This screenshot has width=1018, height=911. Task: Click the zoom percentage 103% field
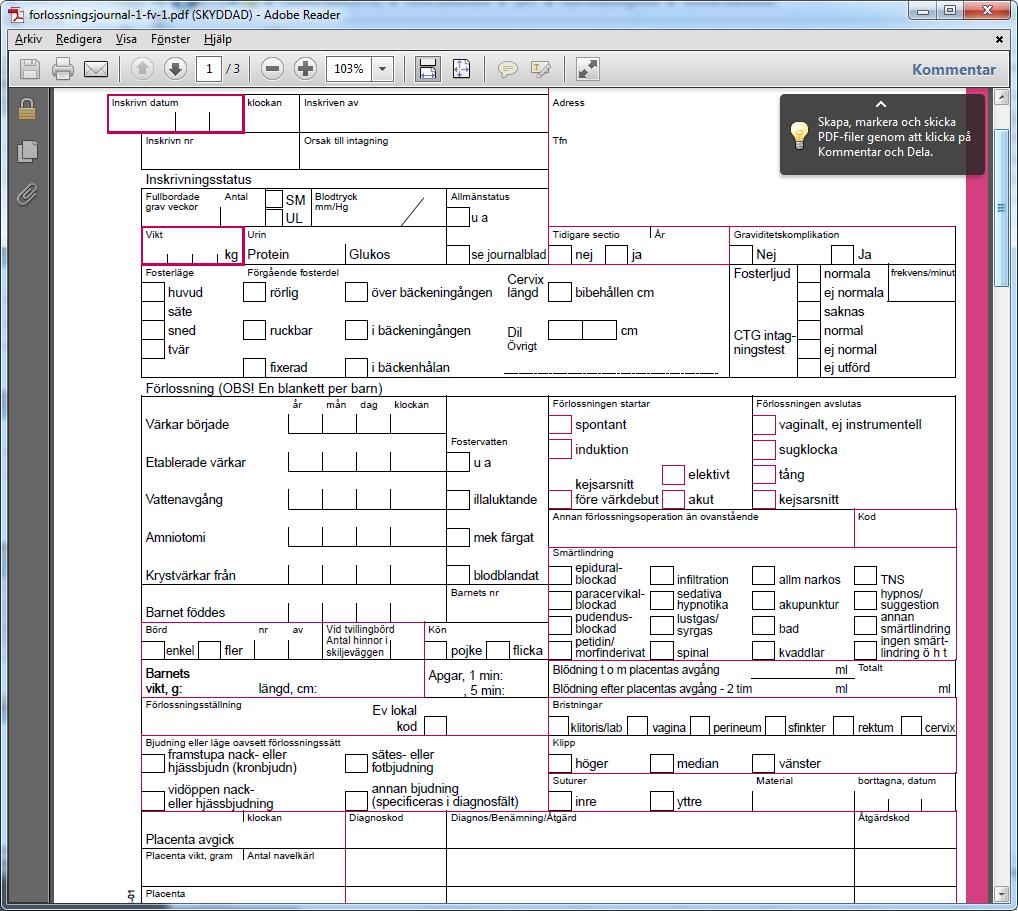(349, 69)
